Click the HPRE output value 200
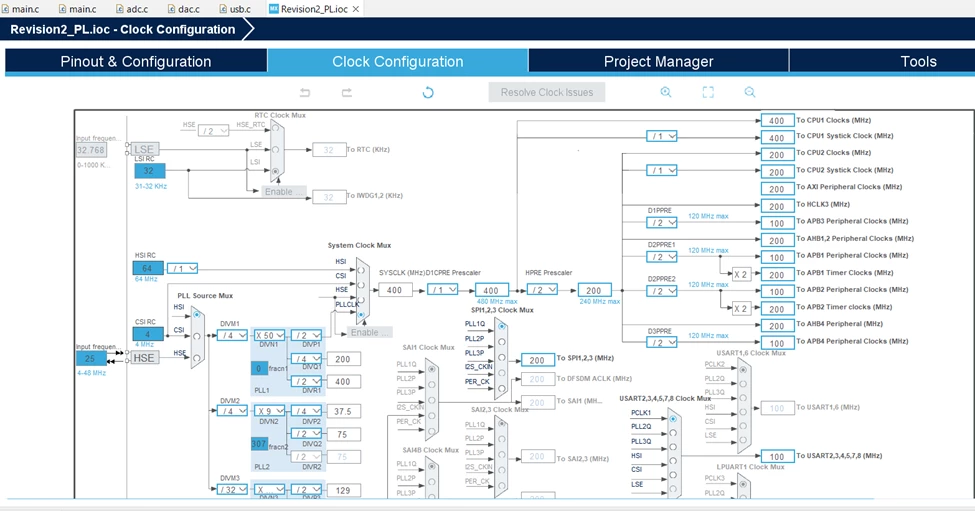The image size is (975, 511). (594, 290)
